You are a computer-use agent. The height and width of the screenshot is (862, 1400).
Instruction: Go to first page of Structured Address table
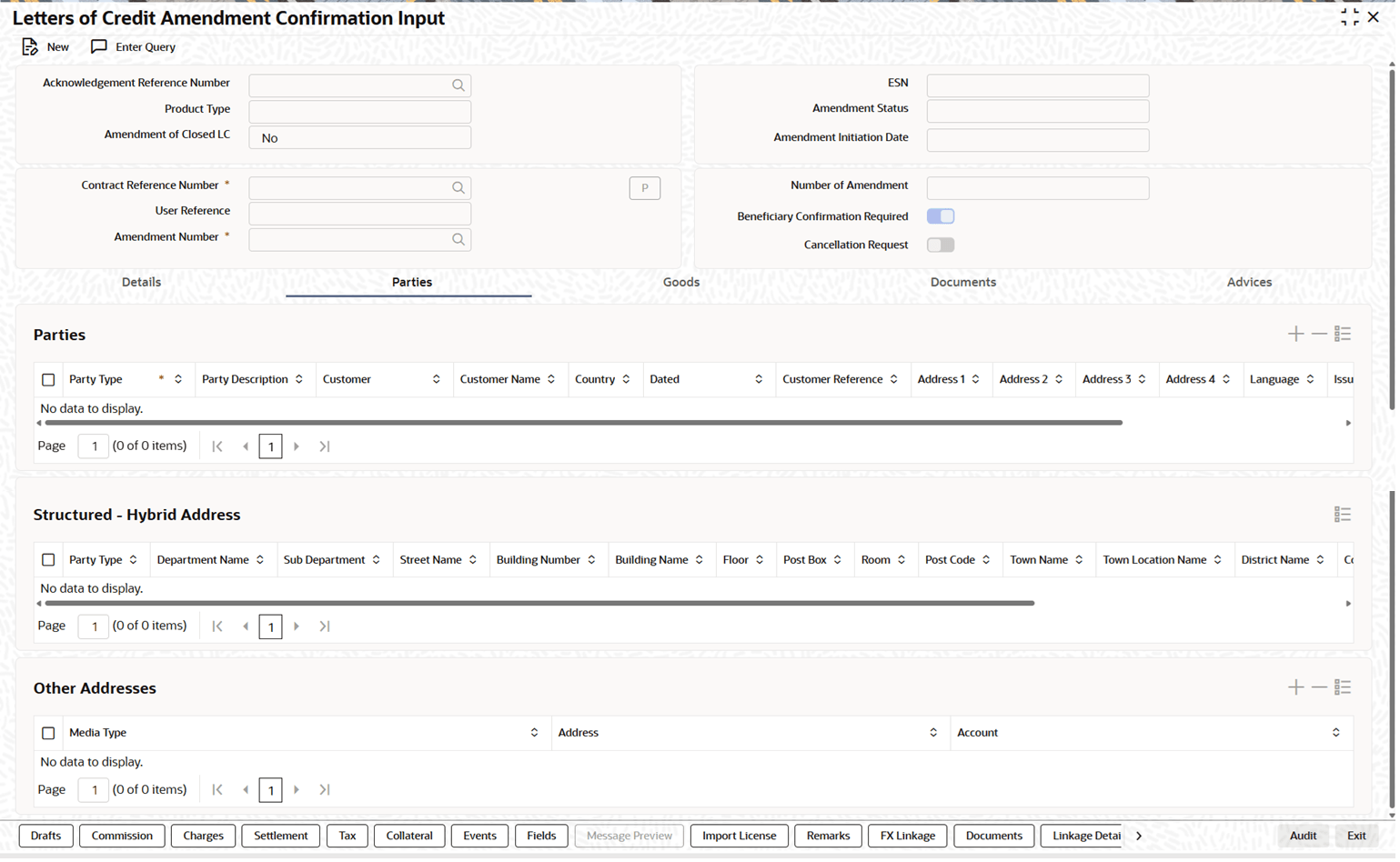217,626
